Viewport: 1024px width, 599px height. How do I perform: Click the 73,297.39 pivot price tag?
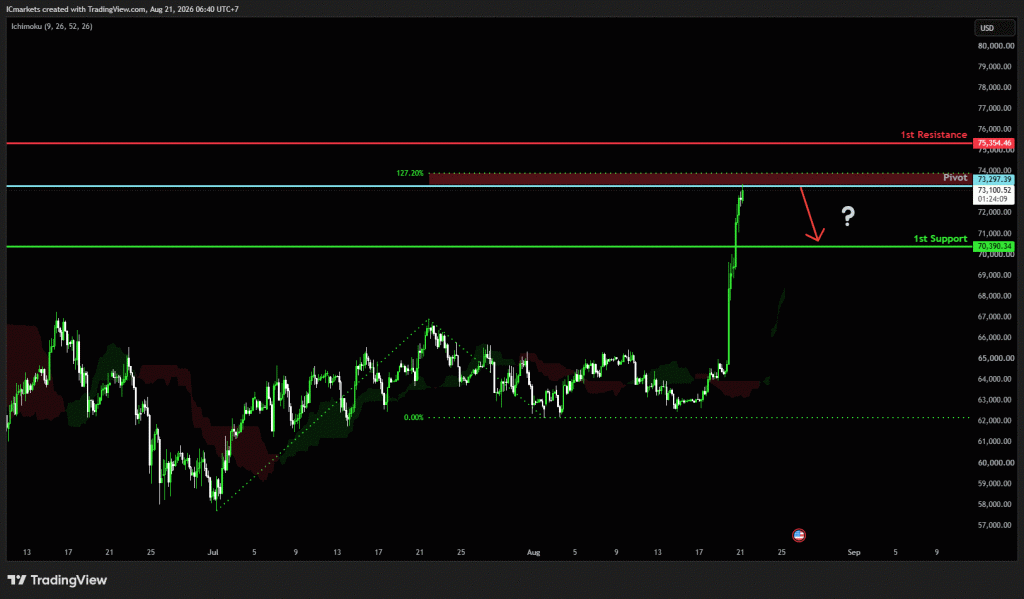pos(994,179)
